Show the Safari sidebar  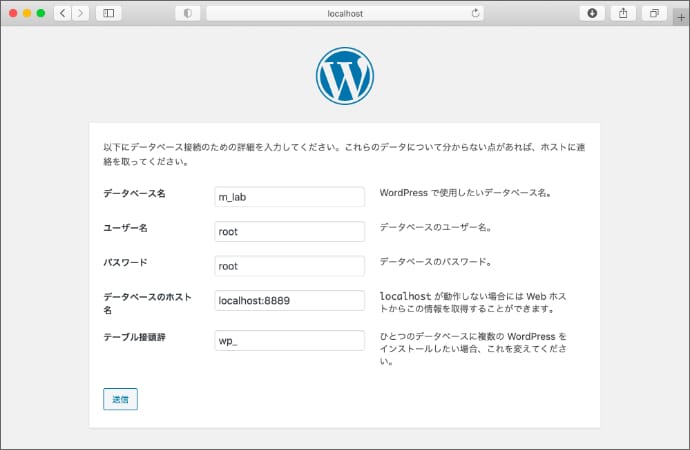click(108, 13)
